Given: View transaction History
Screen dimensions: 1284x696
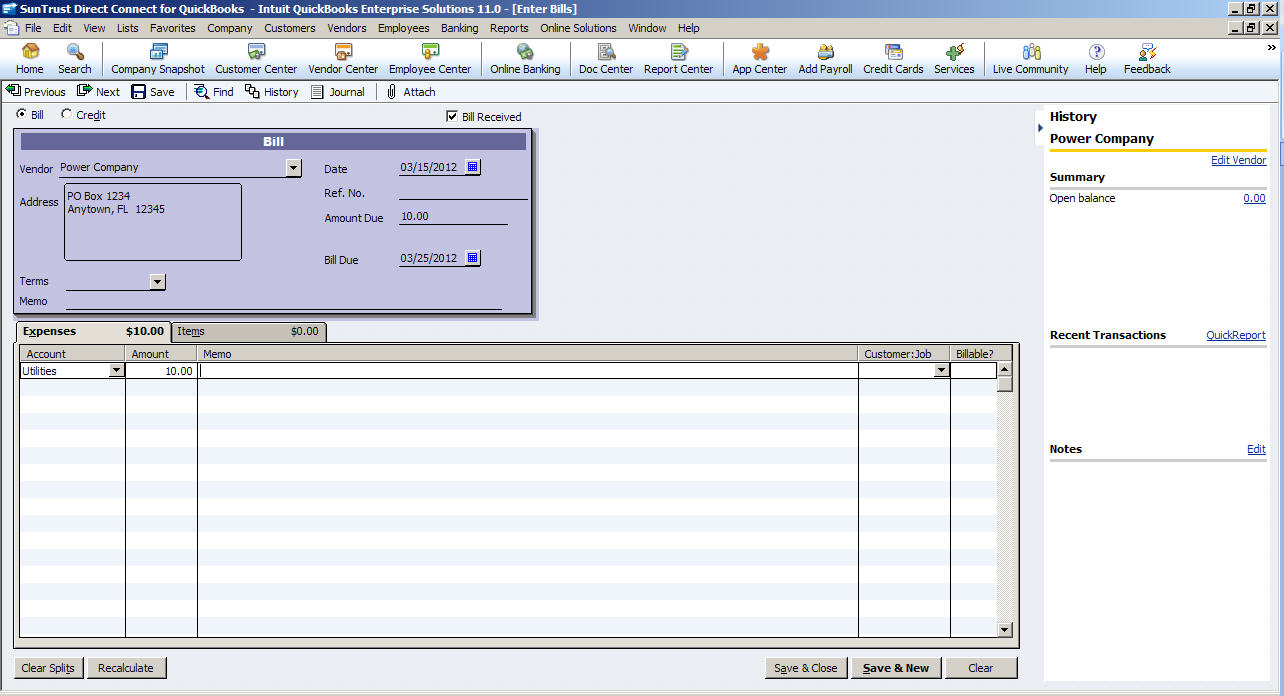Looking at the screenshot, I should pyautogui.click(x=272, y=92).
